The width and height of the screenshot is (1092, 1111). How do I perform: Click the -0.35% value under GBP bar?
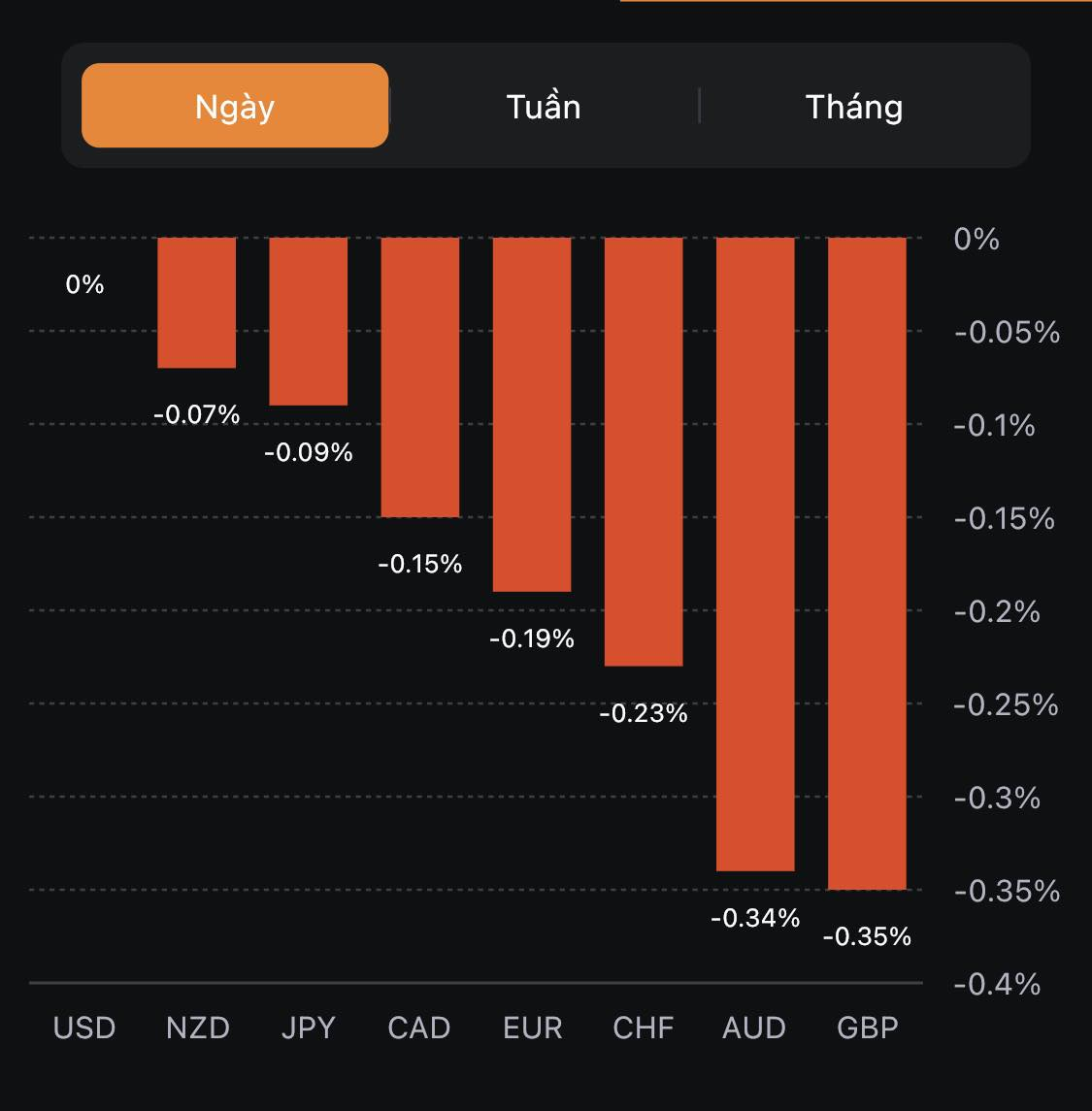point(867,936)
